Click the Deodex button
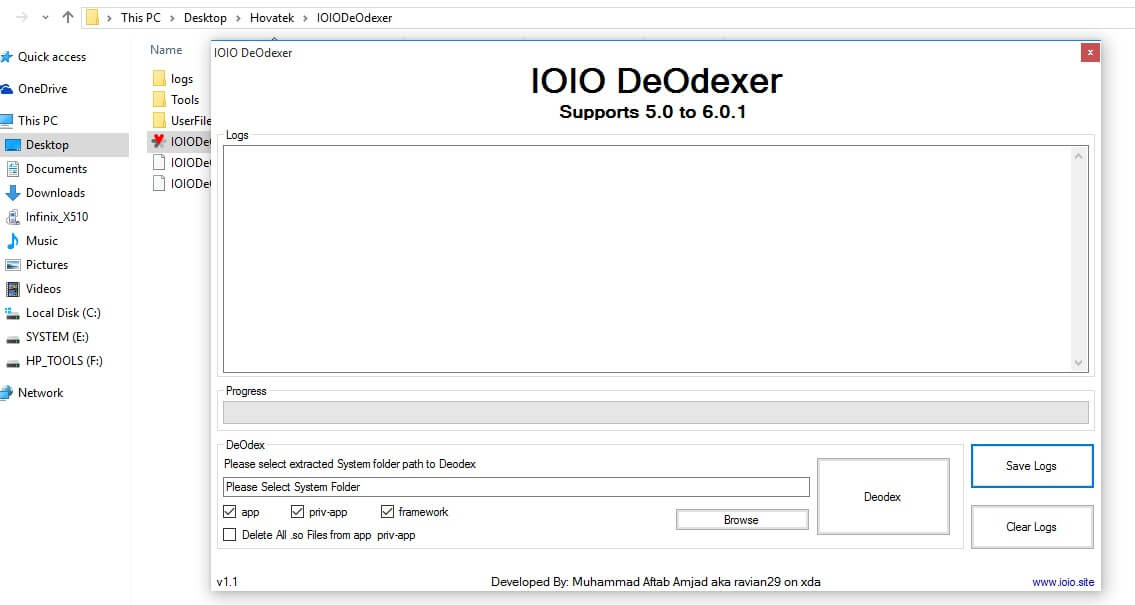 click(x=882, y=497)
